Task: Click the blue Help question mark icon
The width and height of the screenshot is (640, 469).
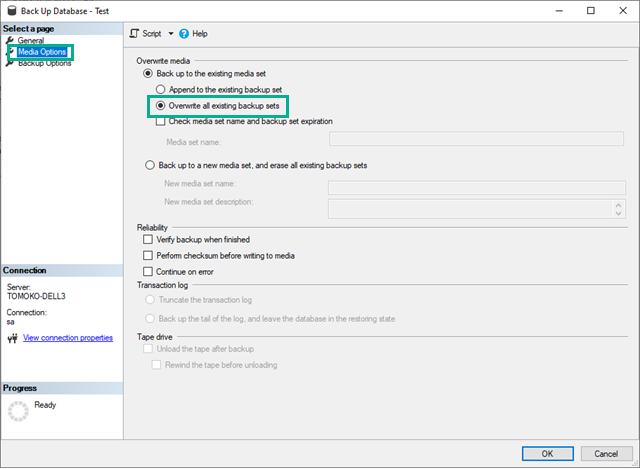Action: coord(184,33)
